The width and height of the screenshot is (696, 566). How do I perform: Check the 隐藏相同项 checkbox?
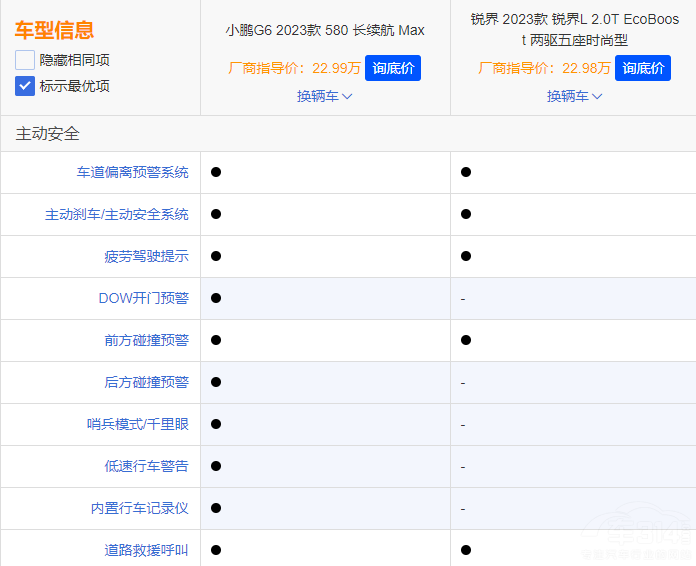pos(25,60)
